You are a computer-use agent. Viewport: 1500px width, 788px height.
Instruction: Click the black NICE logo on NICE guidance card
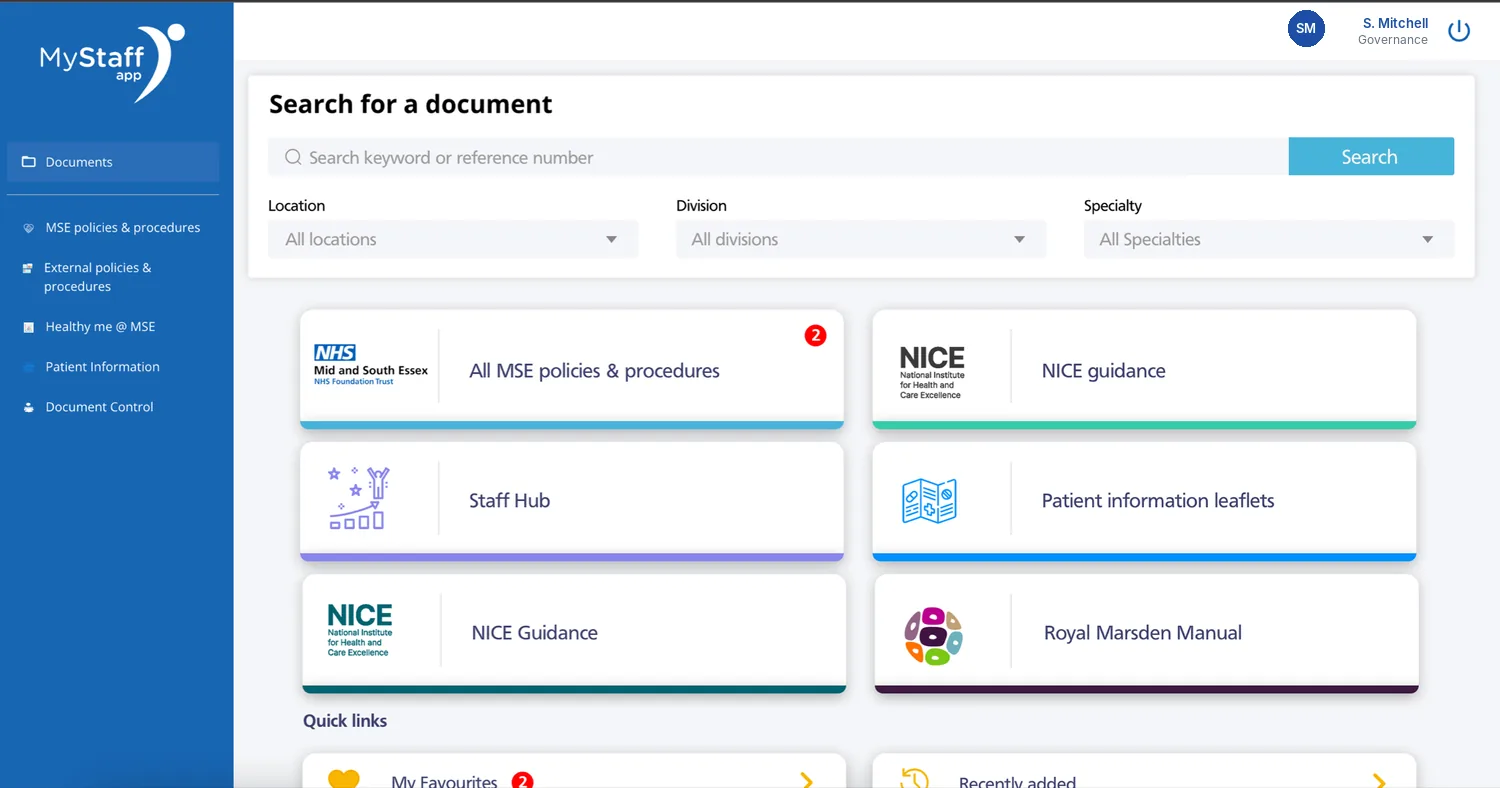tap(932, 372)
